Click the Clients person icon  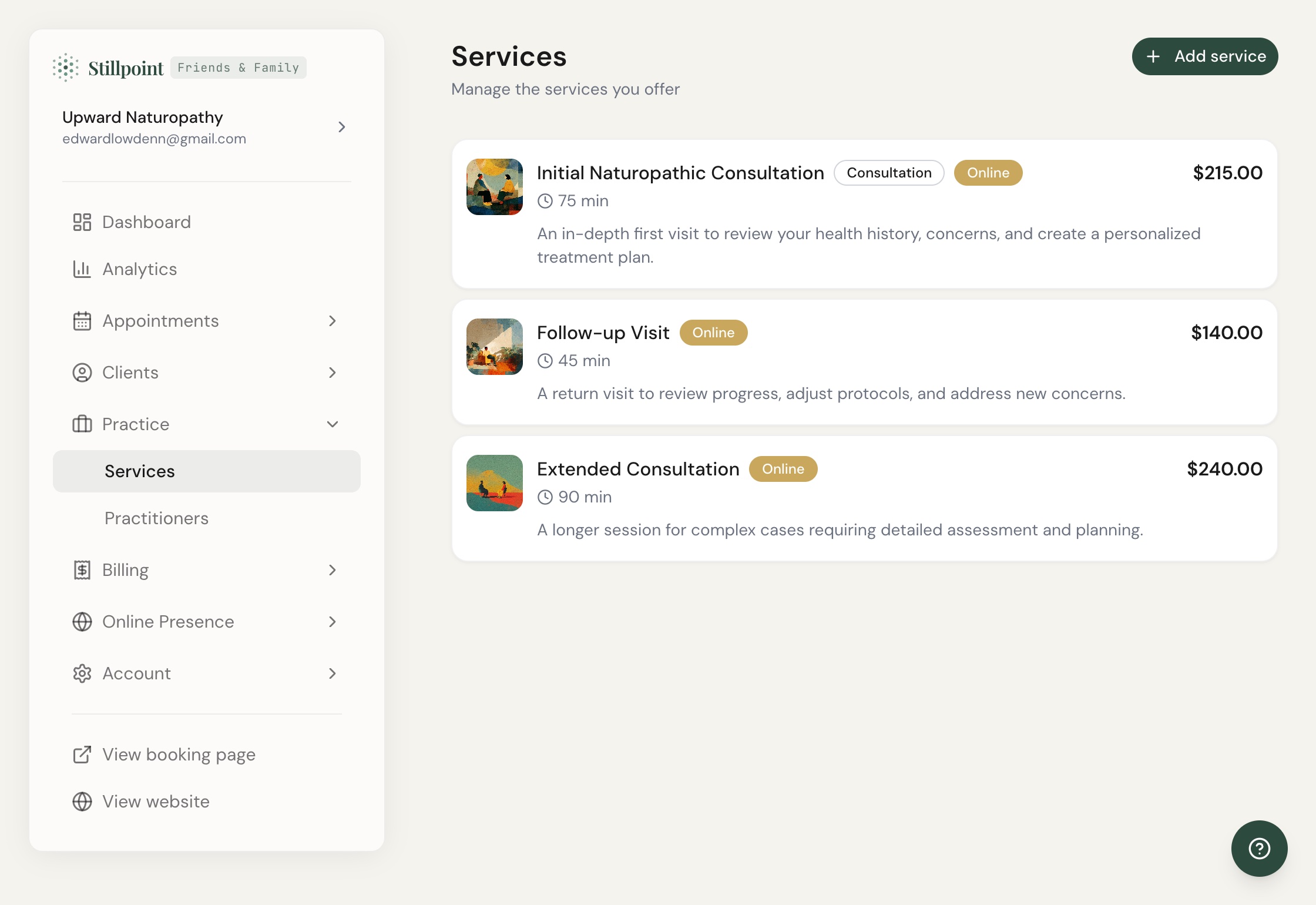pyautogui.click(x=82, y=373)
